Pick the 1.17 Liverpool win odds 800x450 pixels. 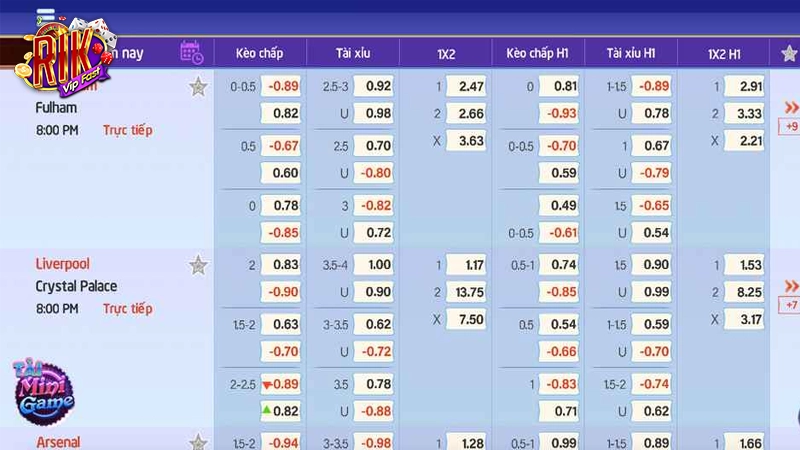pos(466,265)
